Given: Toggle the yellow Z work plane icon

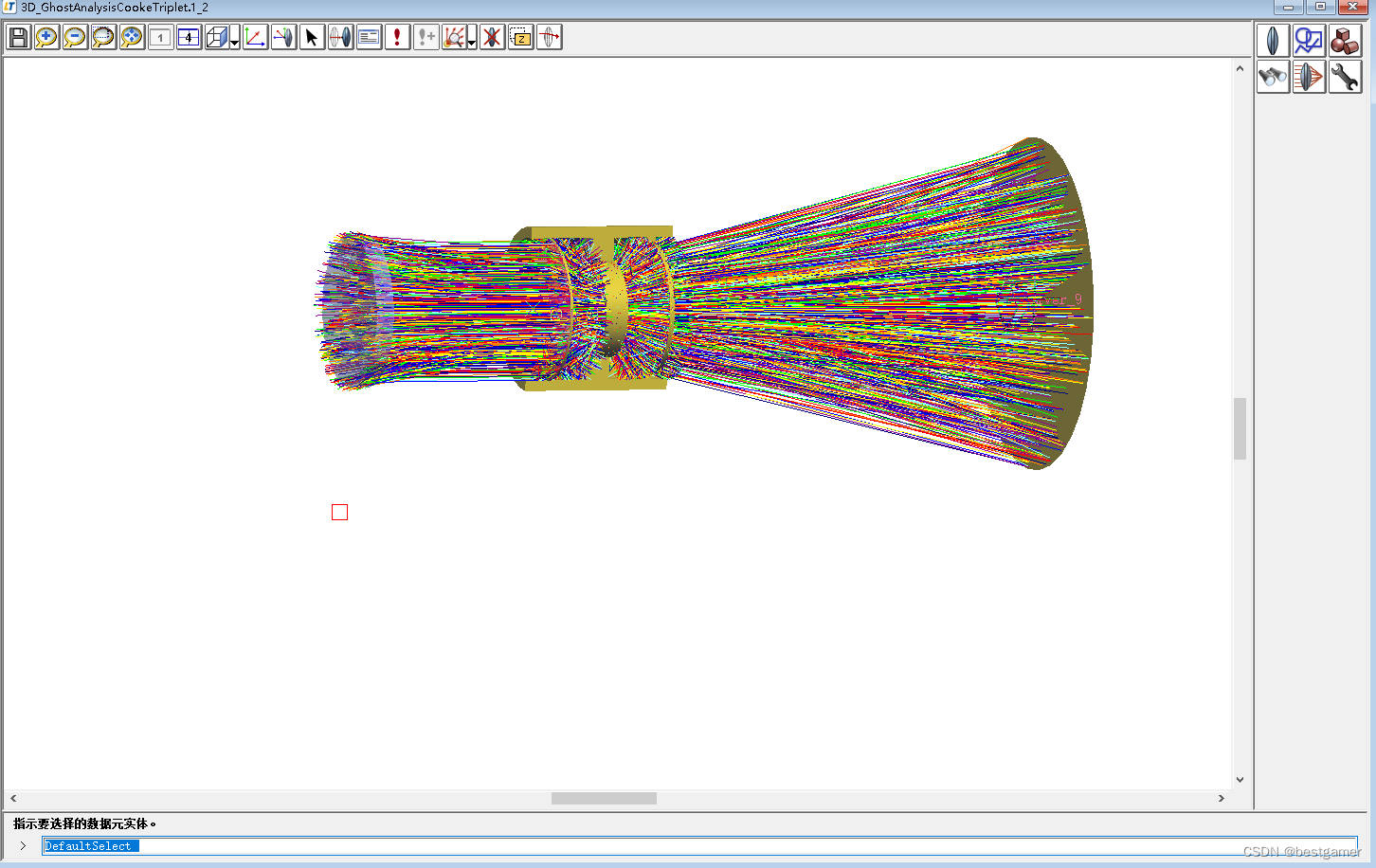Looking at the screenshot, I should (520, 37).
